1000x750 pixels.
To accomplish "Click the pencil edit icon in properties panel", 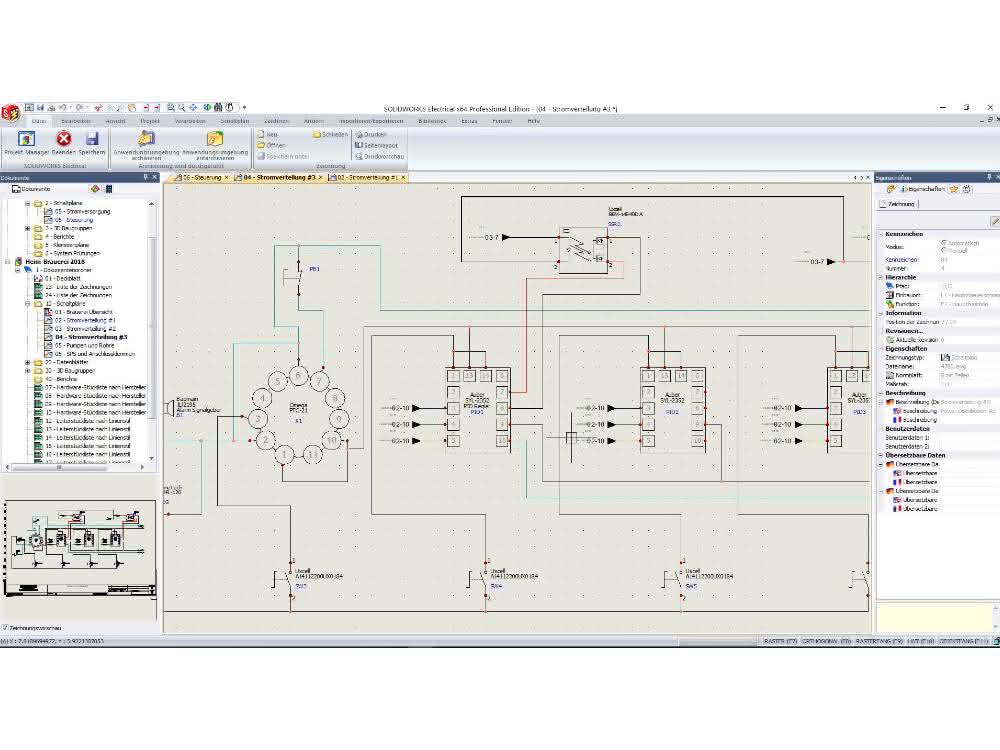I will (994, 221).
